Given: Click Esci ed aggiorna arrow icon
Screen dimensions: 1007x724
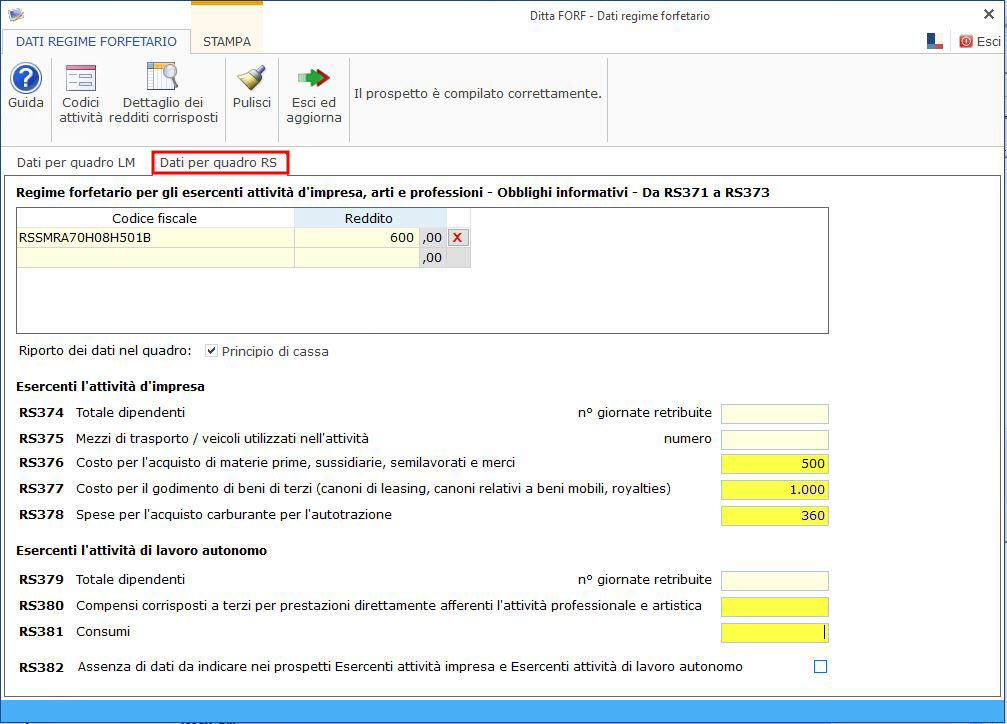Looking at the screenshot, I should [314, 78].
